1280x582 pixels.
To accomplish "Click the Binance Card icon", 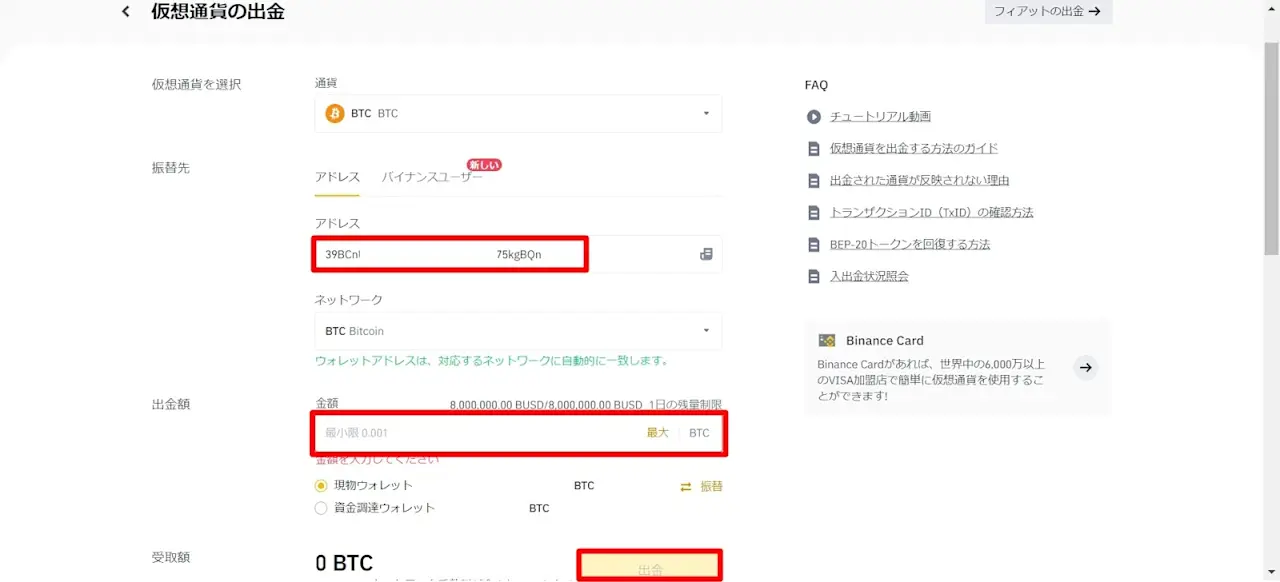I will pos(826,340).
